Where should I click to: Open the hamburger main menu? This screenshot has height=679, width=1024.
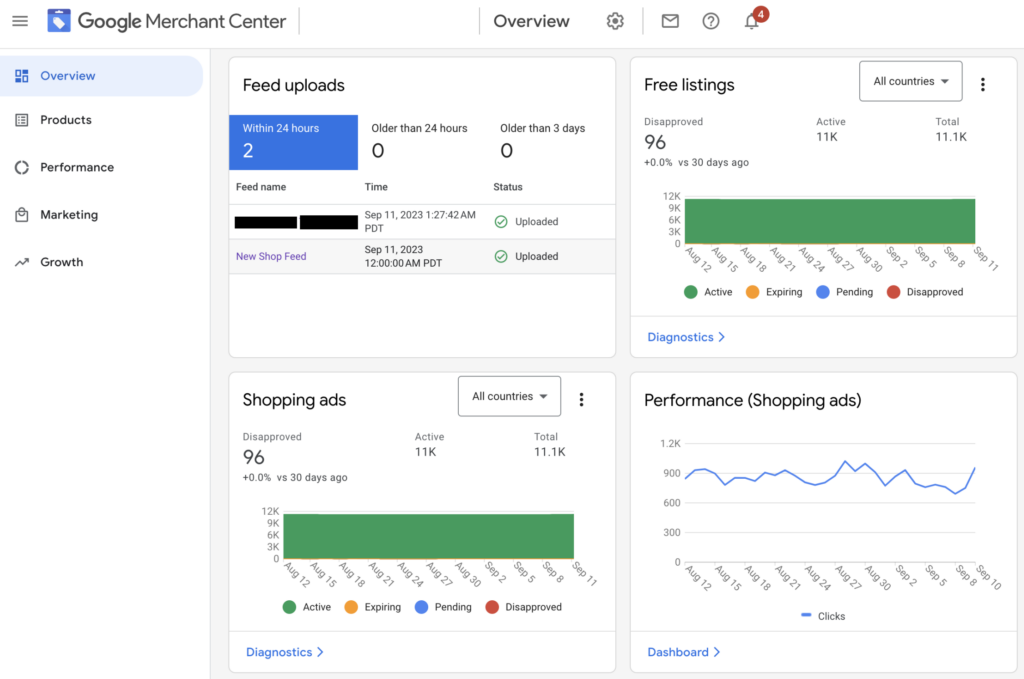pos(20,21)
